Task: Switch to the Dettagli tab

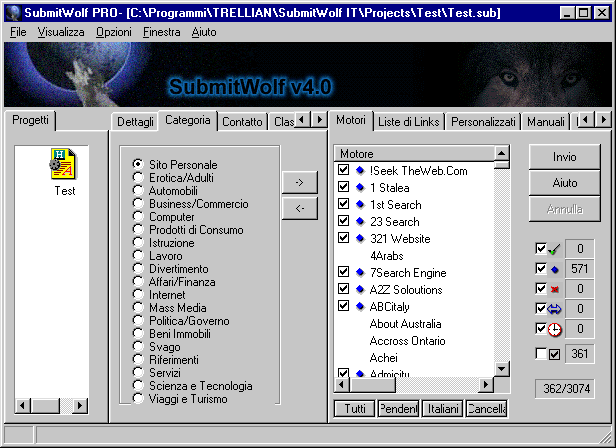Action: point(135,122)
